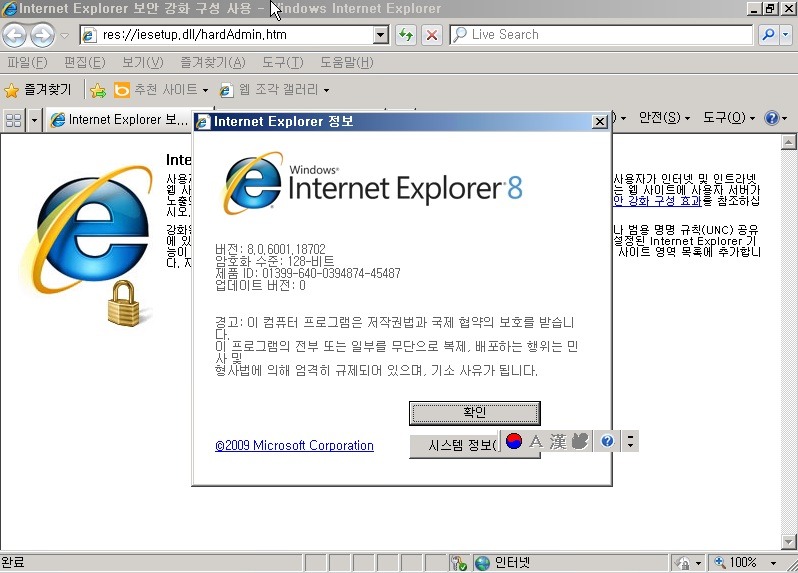Open the 편집(E) menu
798x573 pixels.
(84, 63)
